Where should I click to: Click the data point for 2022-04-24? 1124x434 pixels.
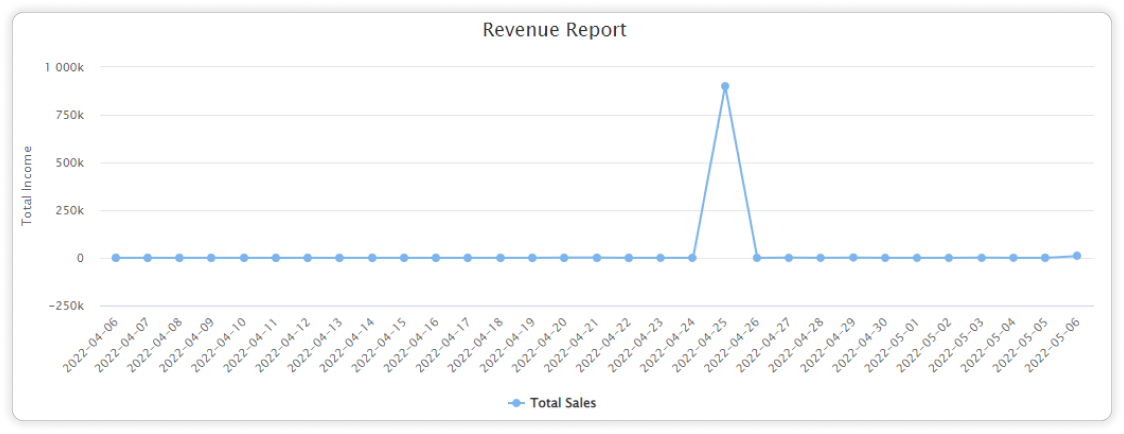coord(692,258)
